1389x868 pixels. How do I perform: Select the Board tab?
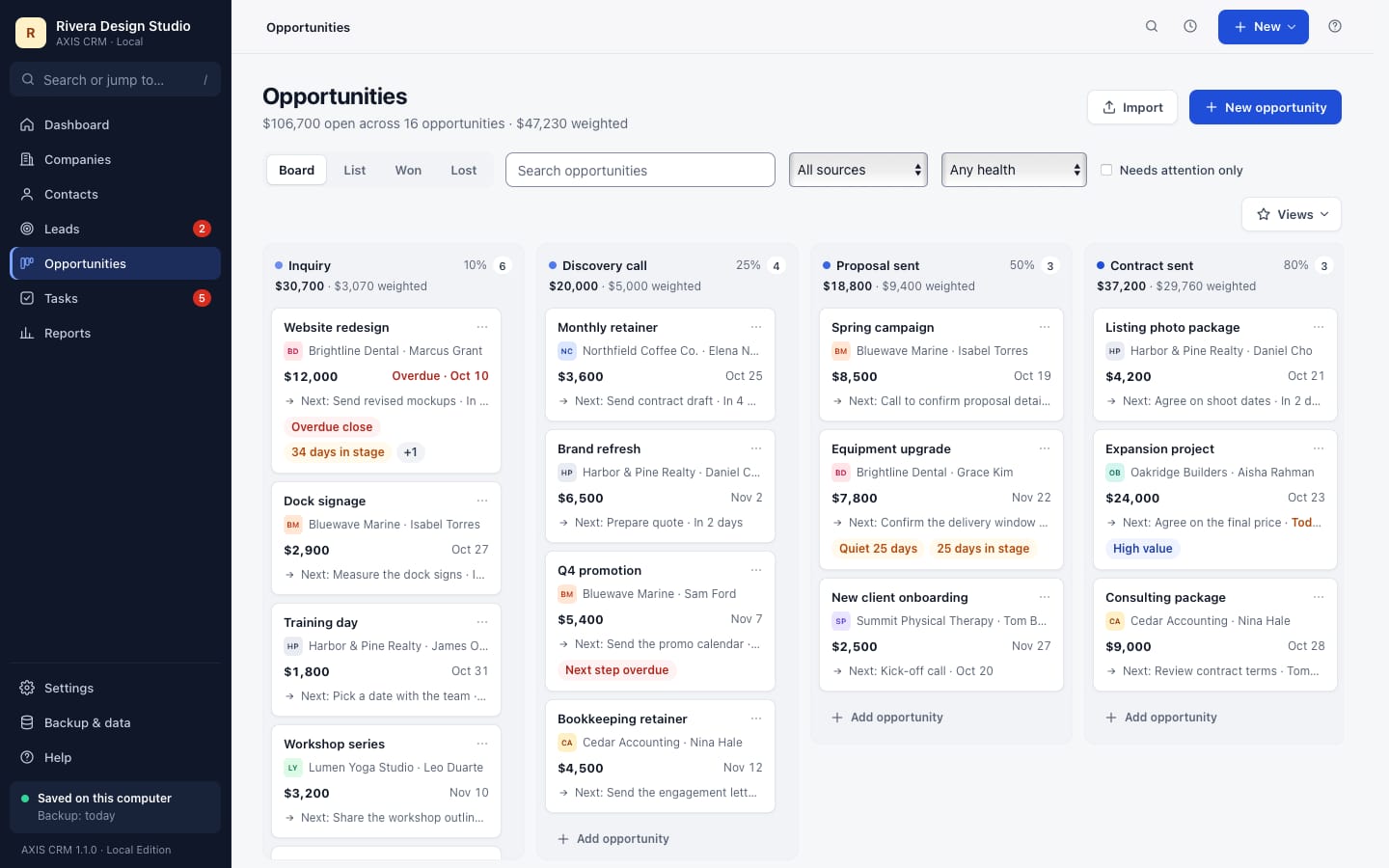tap(296, 170)
